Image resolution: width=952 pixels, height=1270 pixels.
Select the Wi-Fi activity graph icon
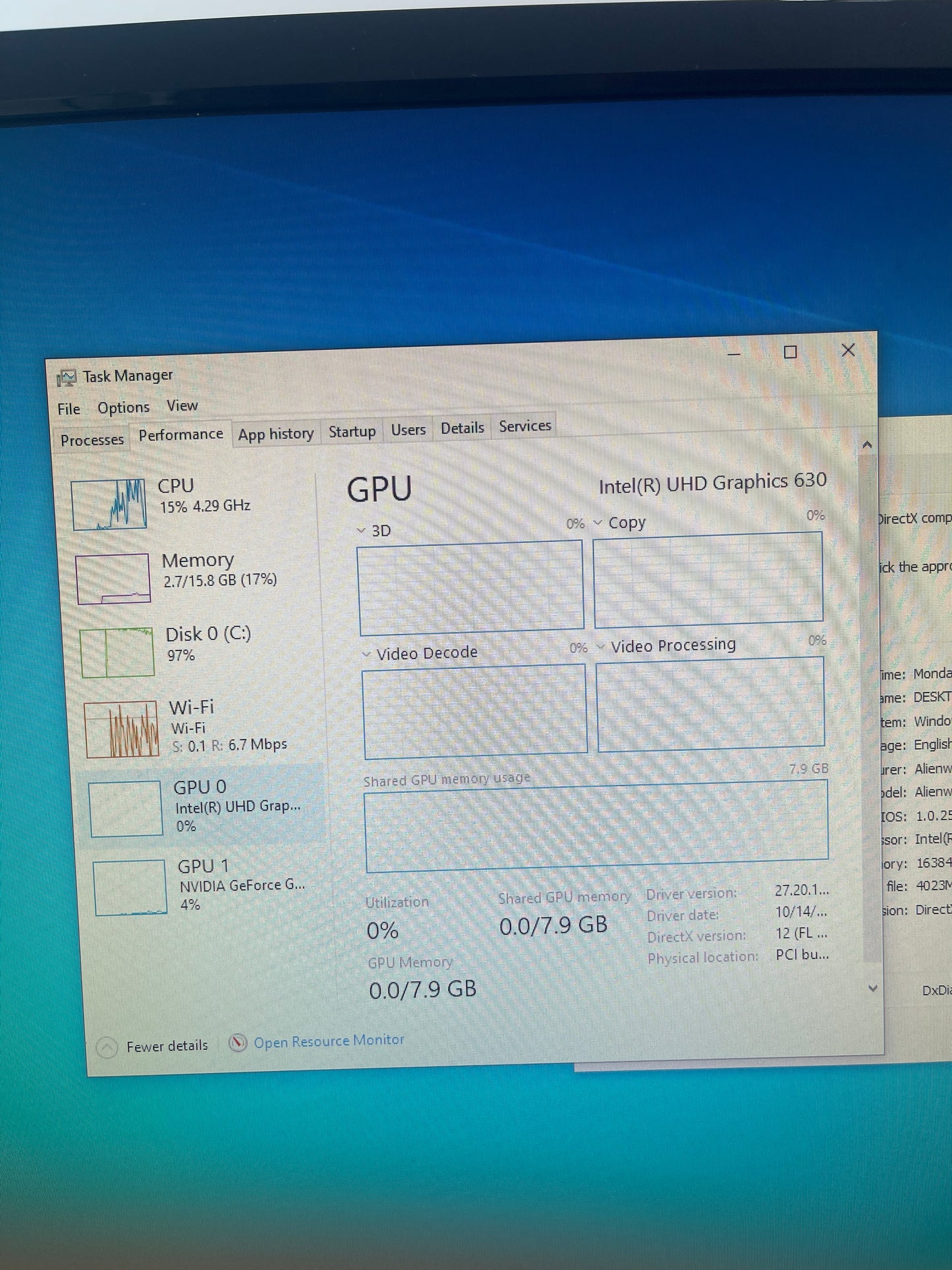click(121, 728)
